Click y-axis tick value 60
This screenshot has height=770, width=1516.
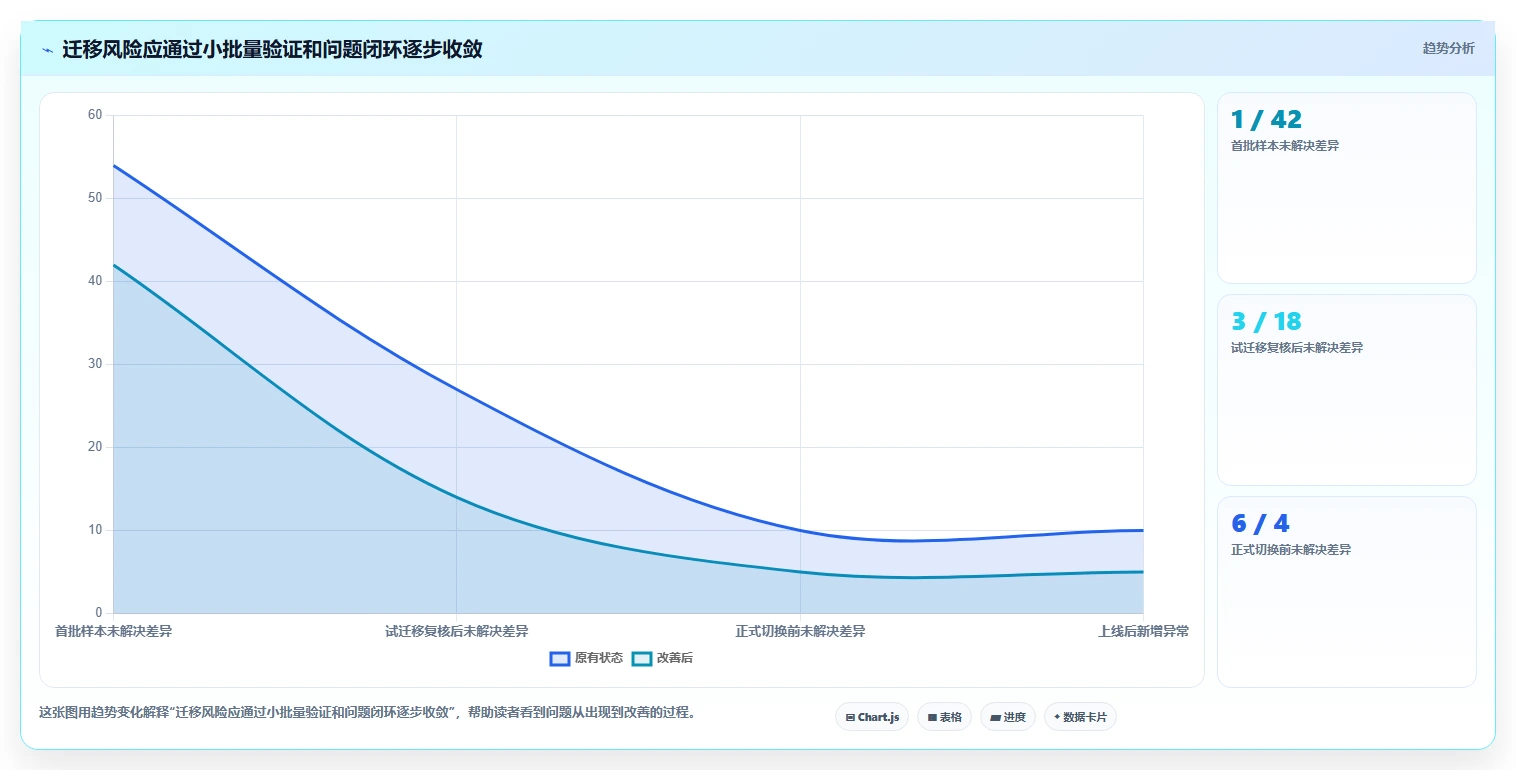click(95, 115)
